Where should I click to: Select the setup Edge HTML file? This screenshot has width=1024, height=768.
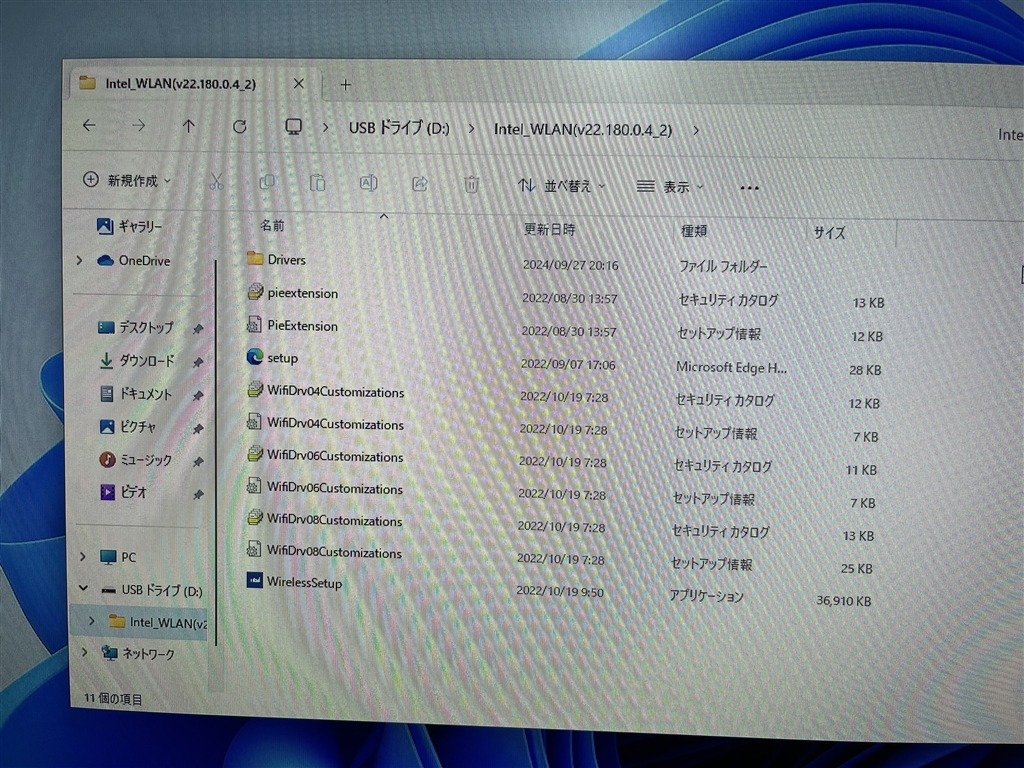pyautogui.click(x=272, y=358)
